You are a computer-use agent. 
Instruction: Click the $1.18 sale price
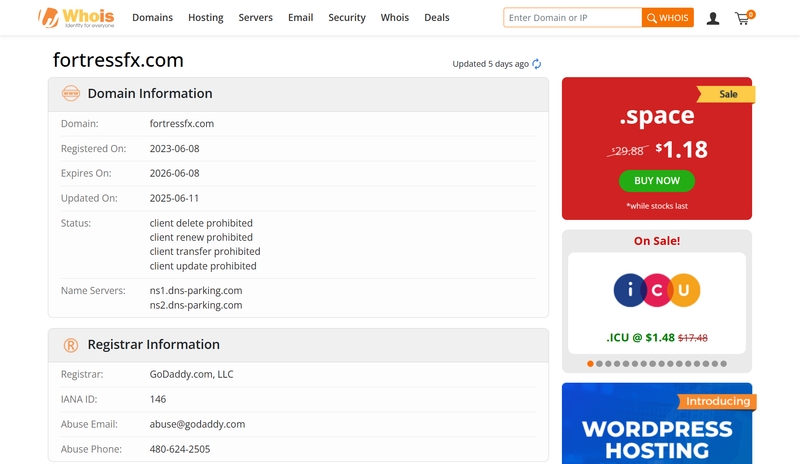682,150
